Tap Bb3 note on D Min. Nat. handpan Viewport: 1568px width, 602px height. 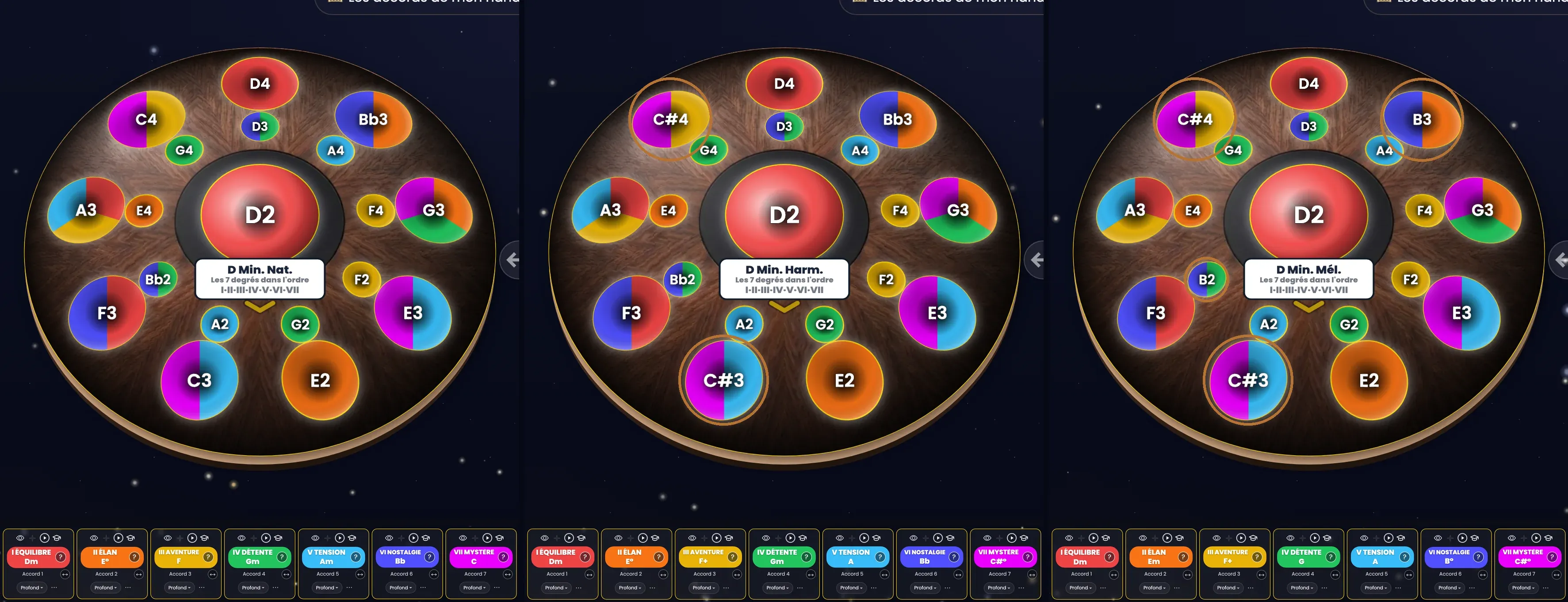pos(373,119)
